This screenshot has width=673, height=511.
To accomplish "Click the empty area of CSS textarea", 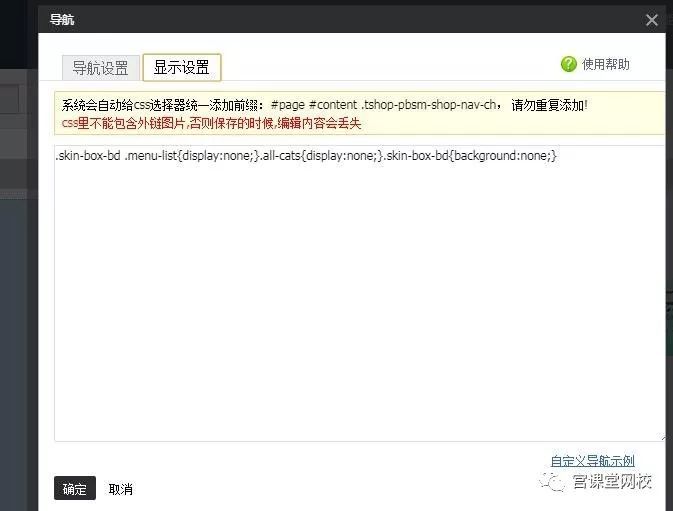I will (359, 300).
